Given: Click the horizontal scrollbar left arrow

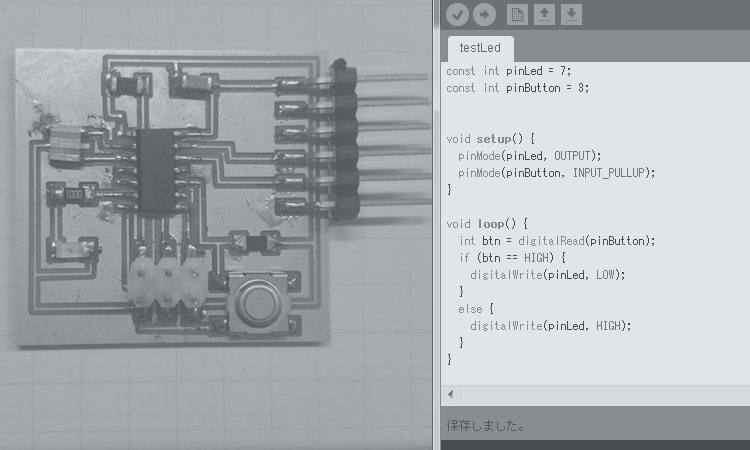Looking at the screenshot, I should pos(451,395).
